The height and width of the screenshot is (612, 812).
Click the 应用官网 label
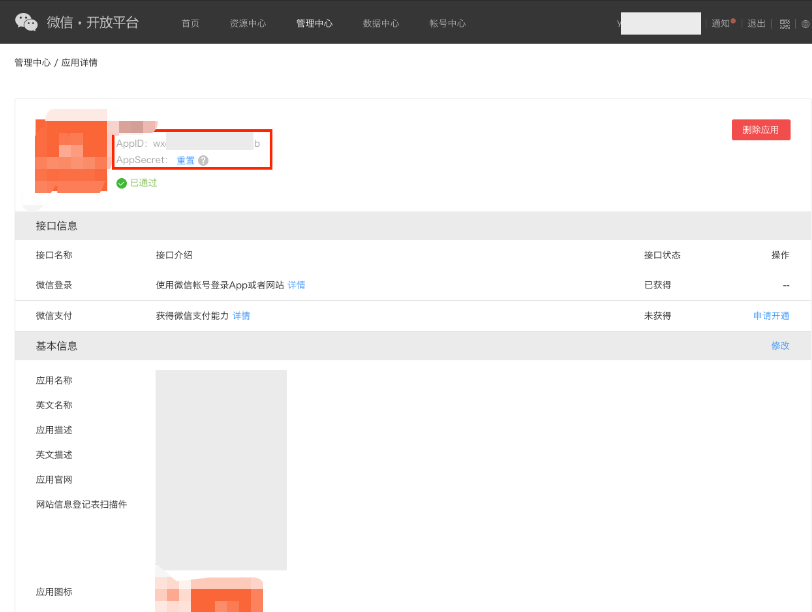[54, 480]
